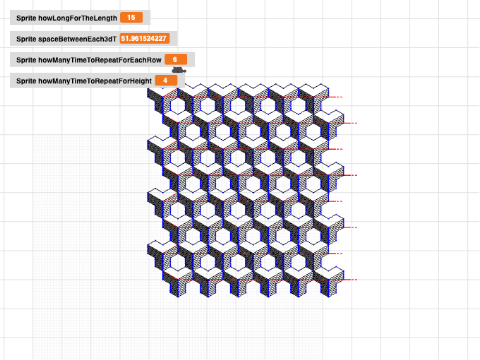Click the small sprite below the value 6 readout

pos(179,70)
